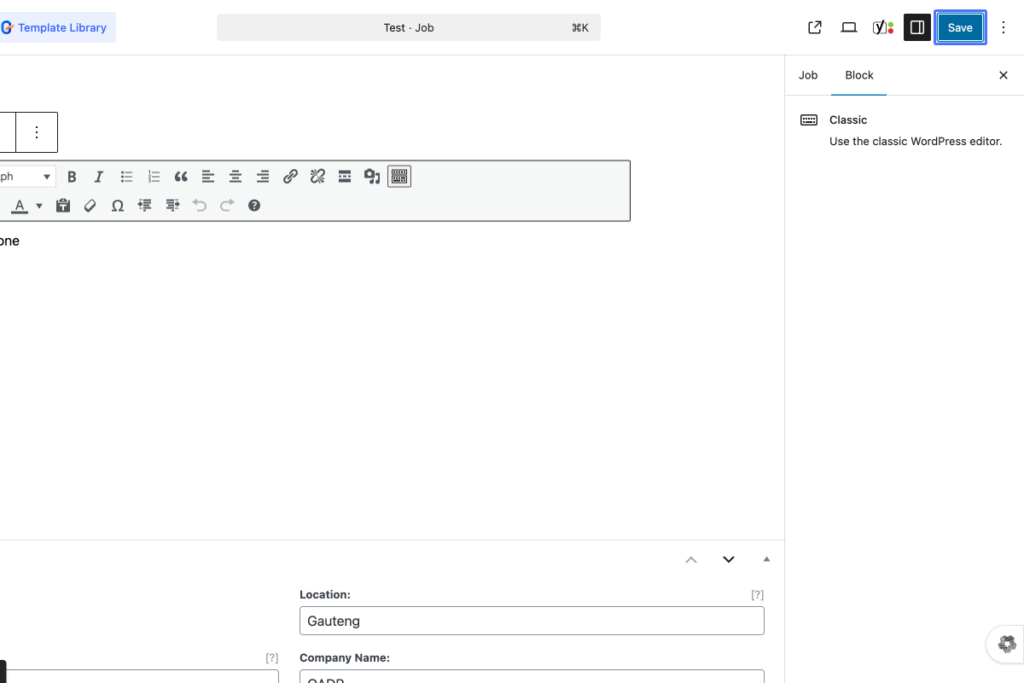
Task: Insert a numbered list
Action: click(153, 176)
